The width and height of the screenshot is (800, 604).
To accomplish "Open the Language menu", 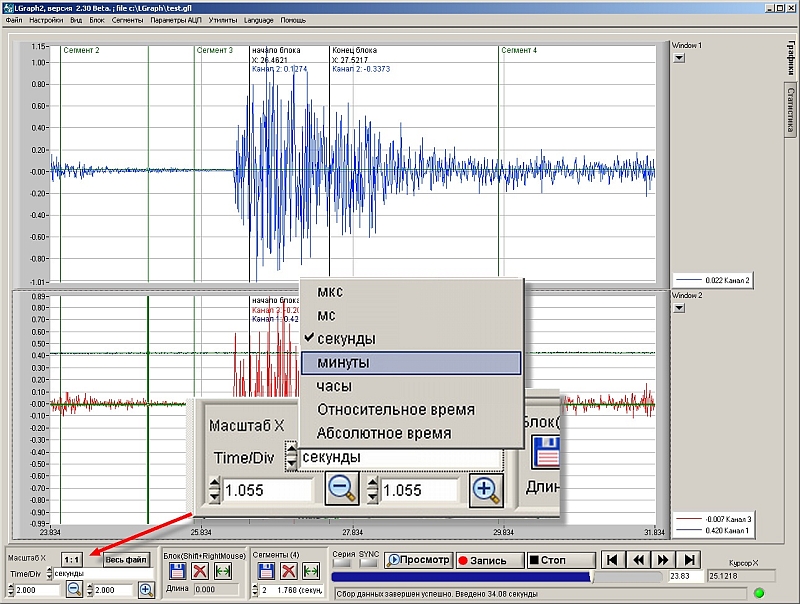I will tap(259, 20).
